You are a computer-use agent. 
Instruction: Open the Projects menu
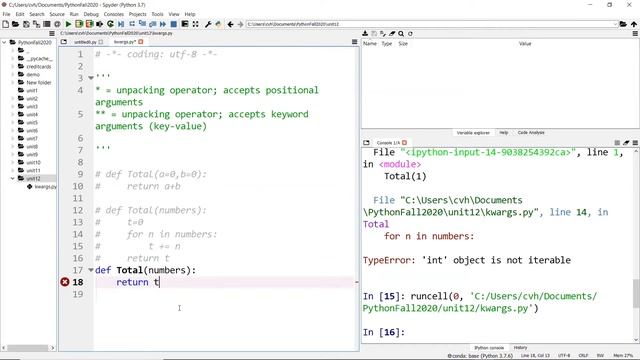(138, 14)
